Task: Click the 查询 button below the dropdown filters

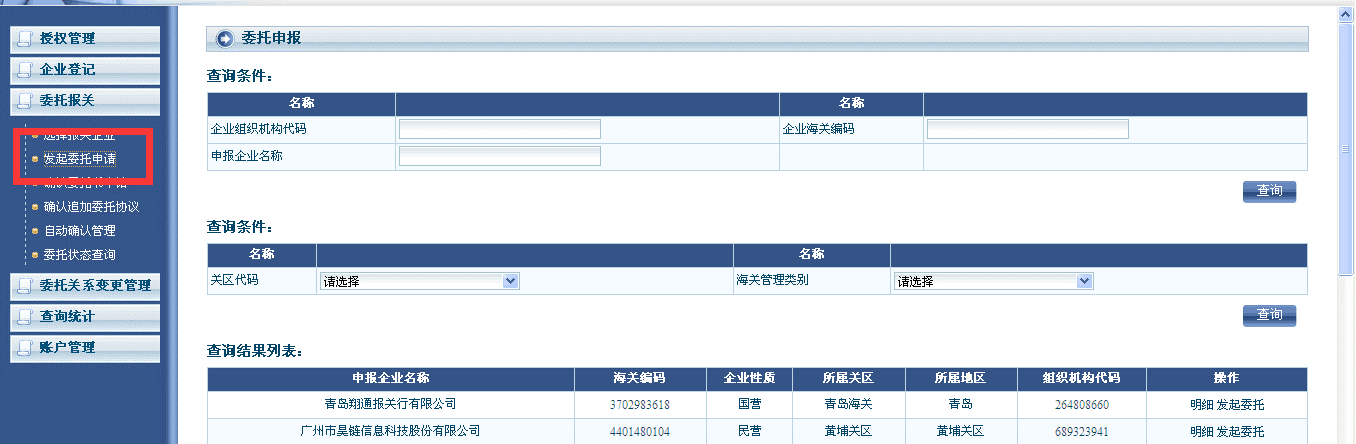Action: 1269,315
